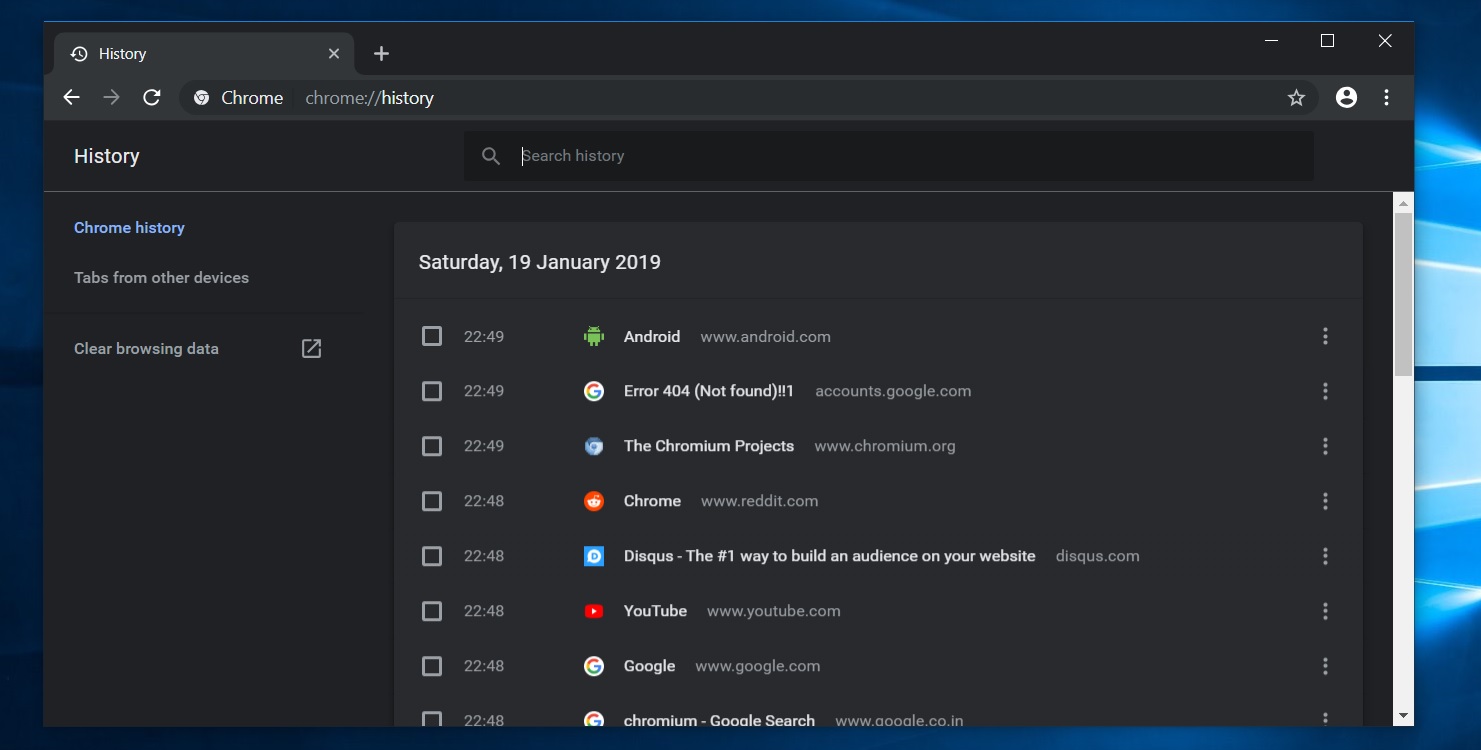Click the www.reddit.com domain text
The height and width of the screenshot is (750, 1481).
[760, 501]
